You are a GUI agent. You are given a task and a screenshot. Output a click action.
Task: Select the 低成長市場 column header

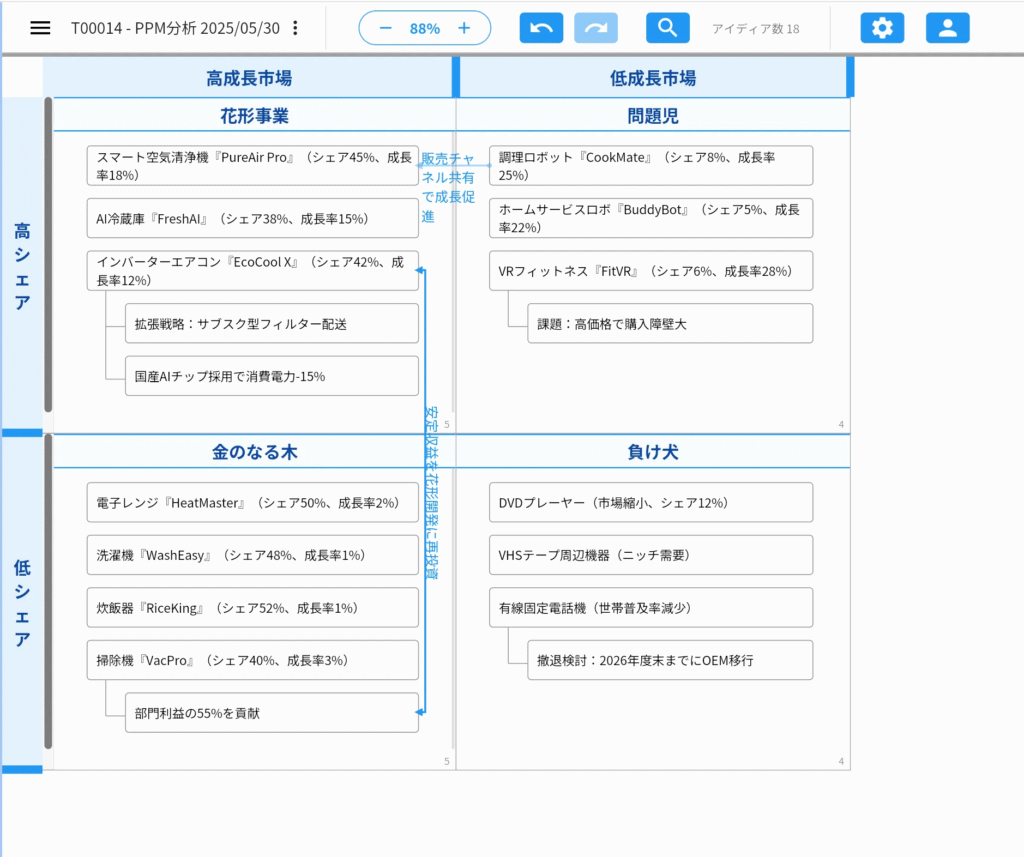tap(652, 78)
